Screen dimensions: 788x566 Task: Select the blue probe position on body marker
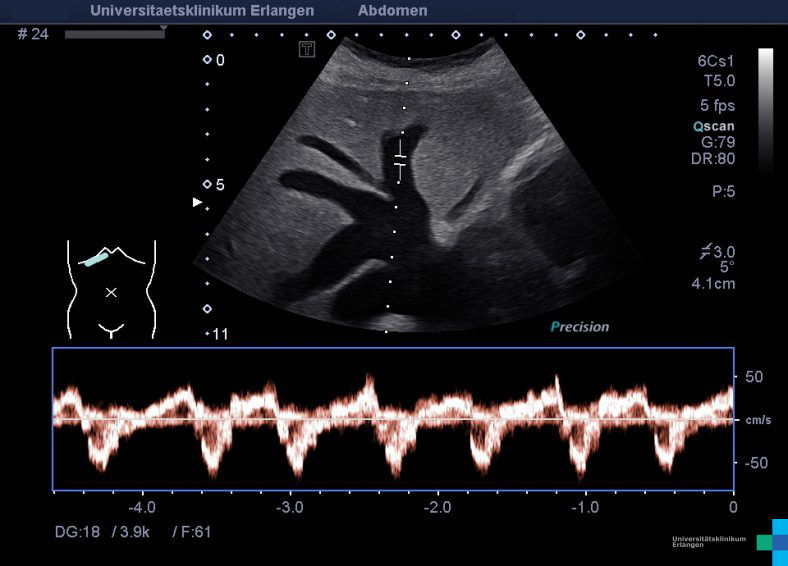pyautogui.click(x=95, y=258)
